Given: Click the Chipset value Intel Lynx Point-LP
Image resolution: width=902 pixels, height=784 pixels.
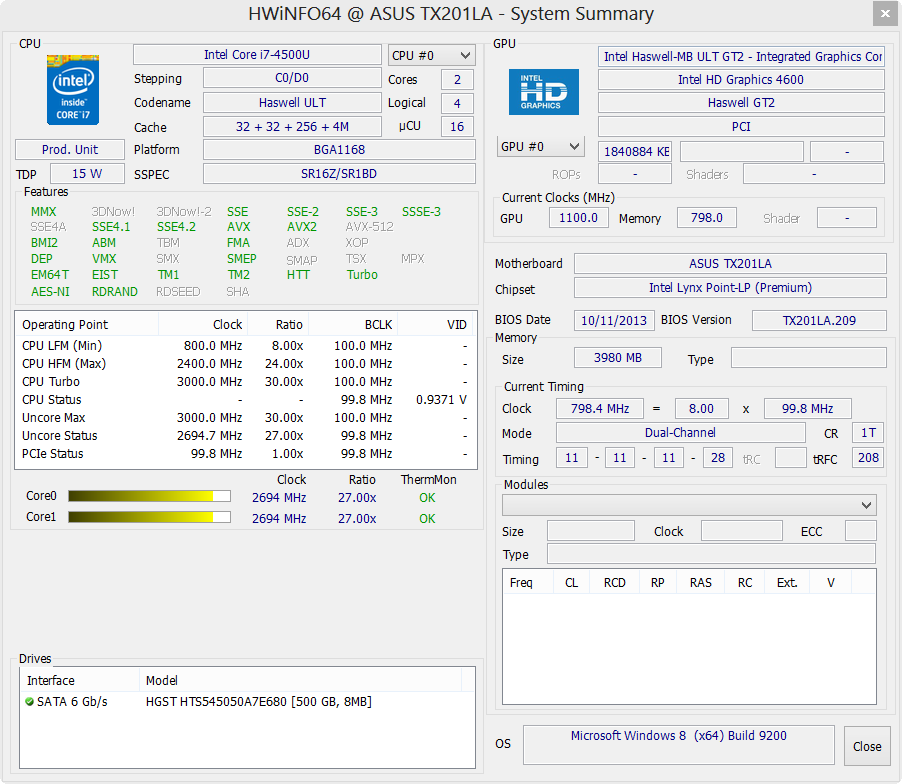Looking at the screenshot, I should click(730, 288).
